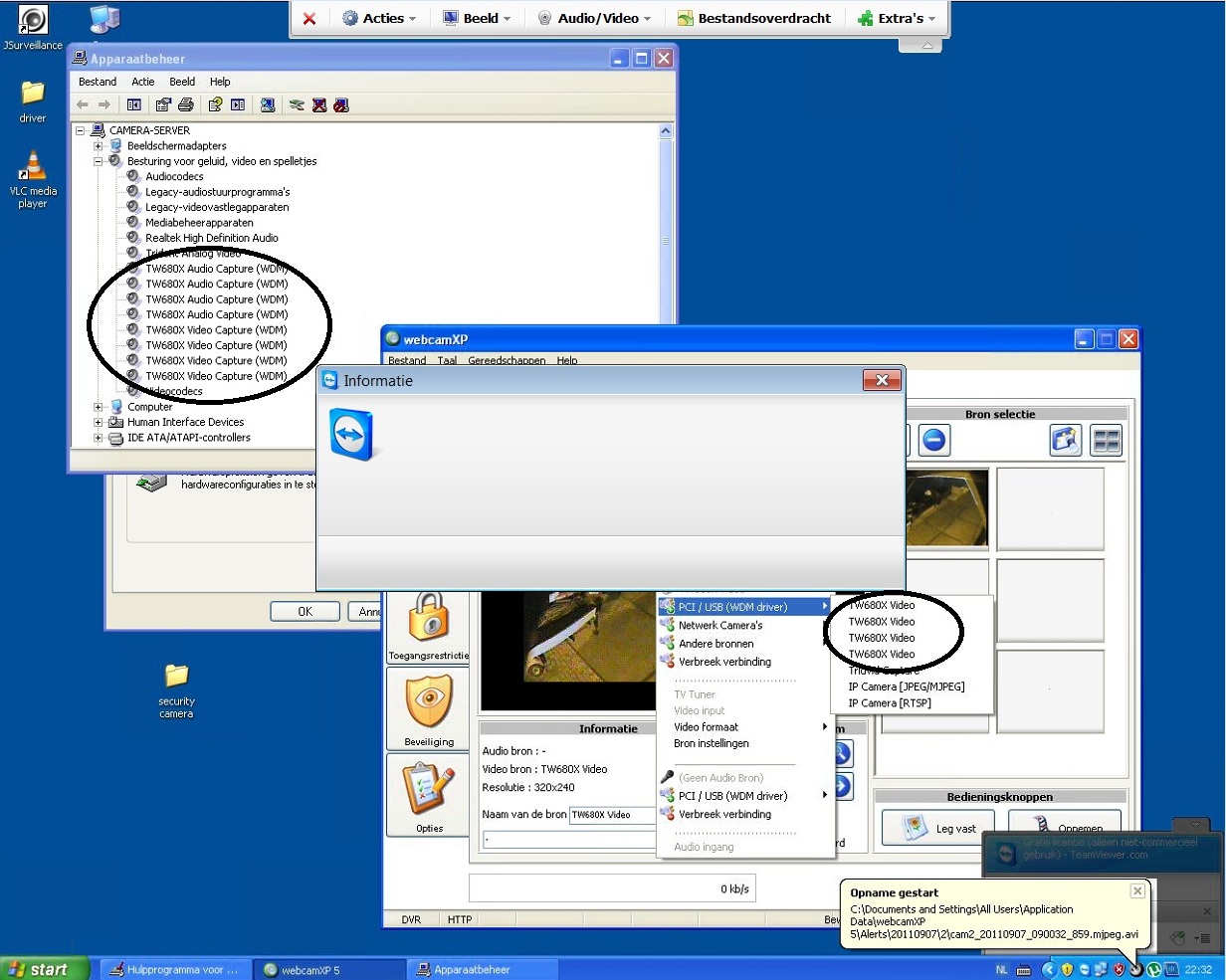The image size is (1226, 980).
Task: Open the Help menu in Apparaatbeheer
Action: [220, 82]
